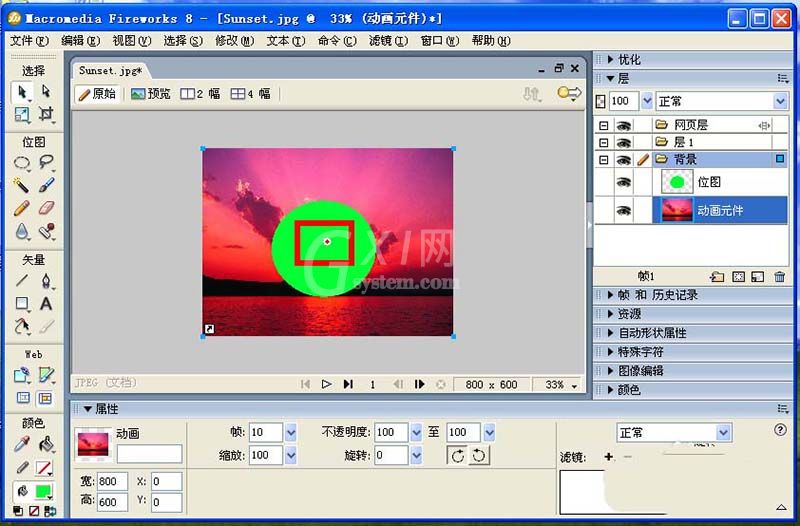Switch to the 4 幅 view tab
800x526 pixels.
(251, 94)
